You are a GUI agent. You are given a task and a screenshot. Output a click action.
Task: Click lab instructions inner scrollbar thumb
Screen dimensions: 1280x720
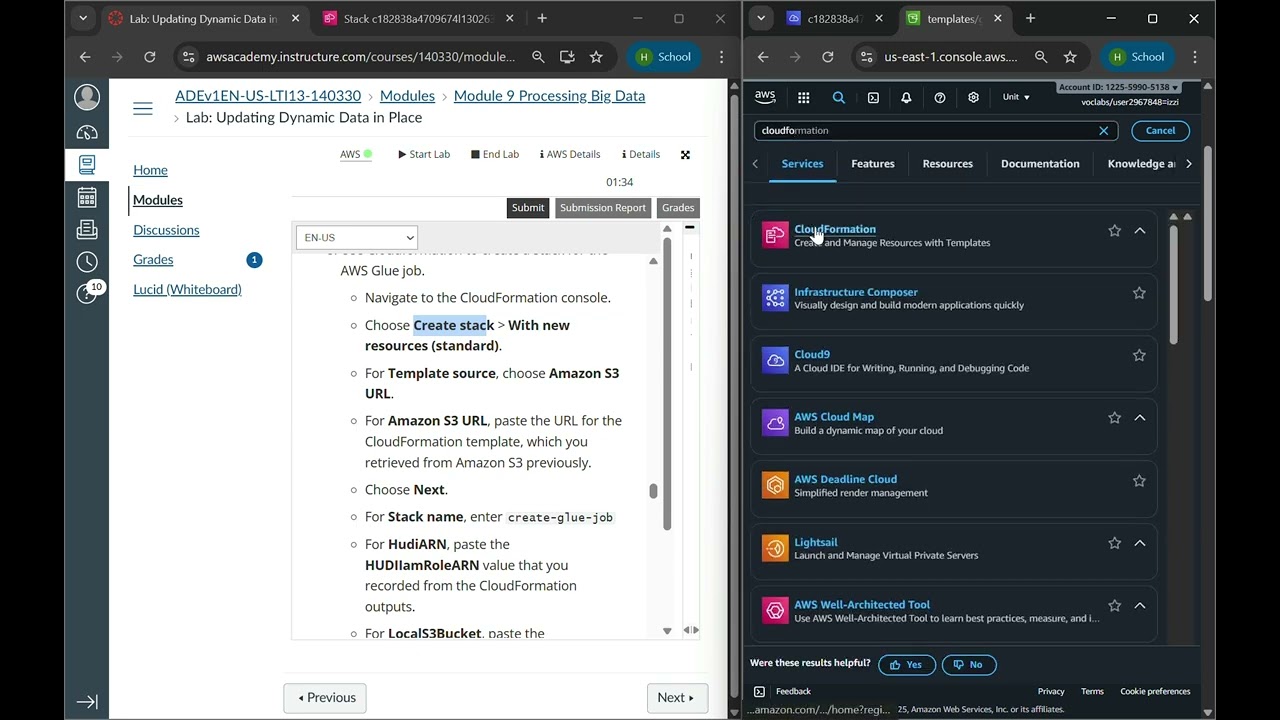point(653,491)
